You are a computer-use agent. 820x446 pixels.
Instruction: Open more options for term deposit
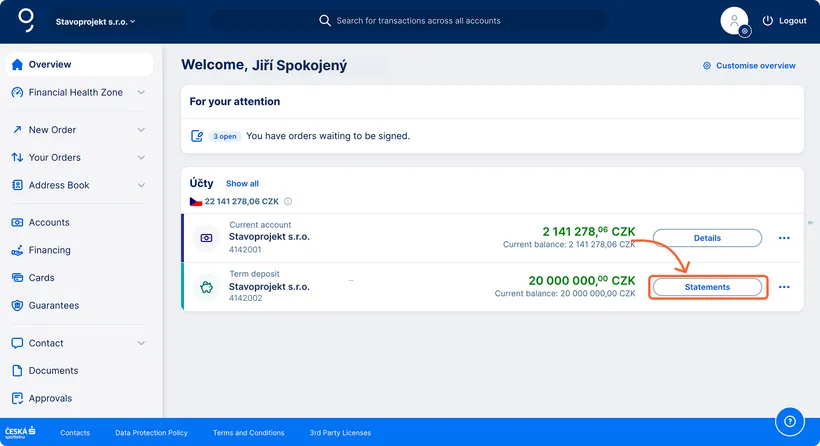coord(784,287)
